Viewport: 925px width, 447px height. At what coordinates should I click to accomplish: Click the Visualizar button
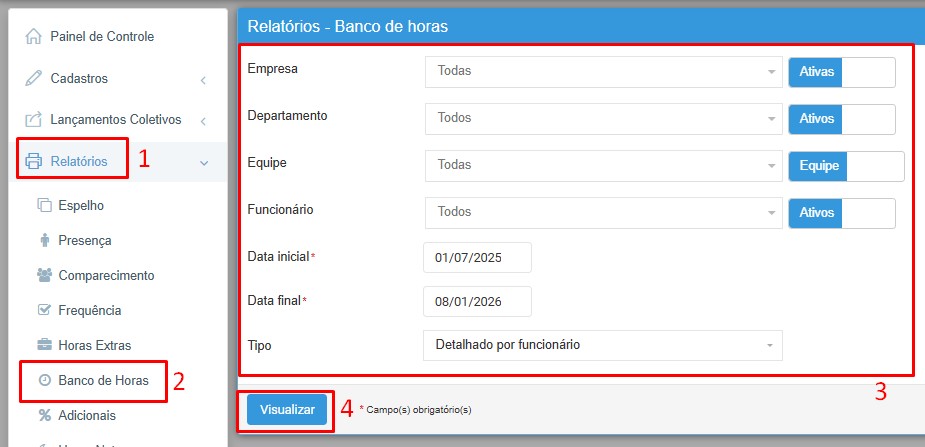287,409
